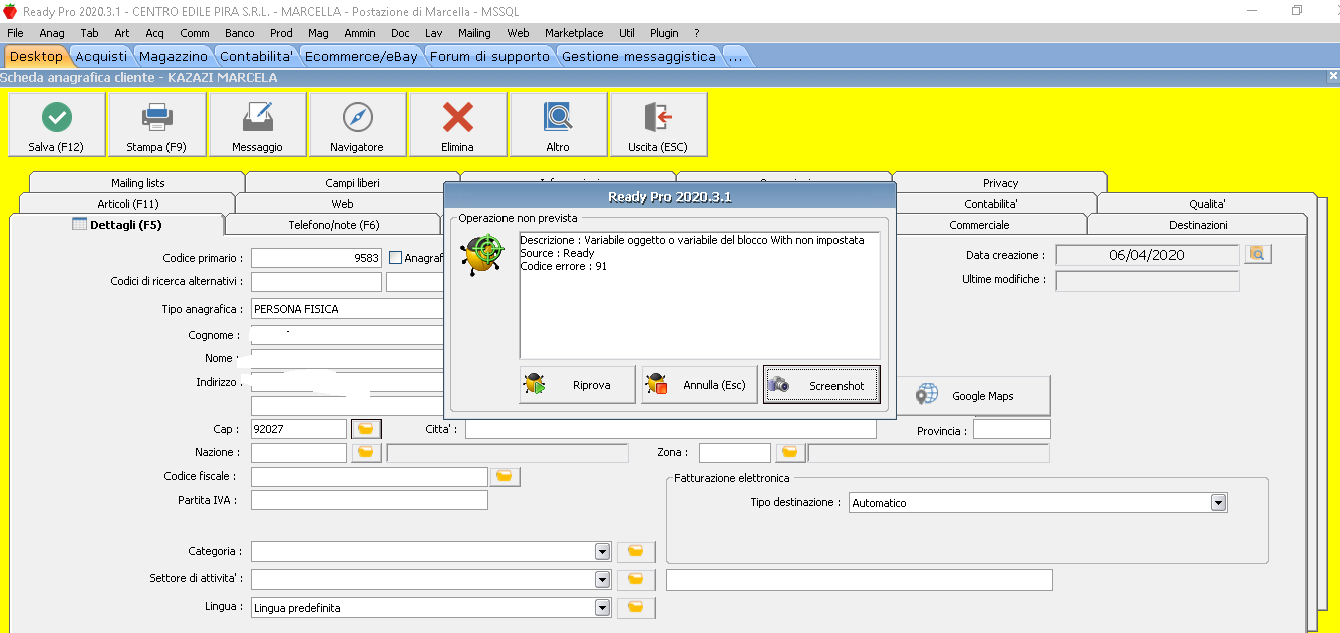This screenshot has height=633, width=1340.
Task: Expand the Lingua dropdown
Action: (602, 607)
